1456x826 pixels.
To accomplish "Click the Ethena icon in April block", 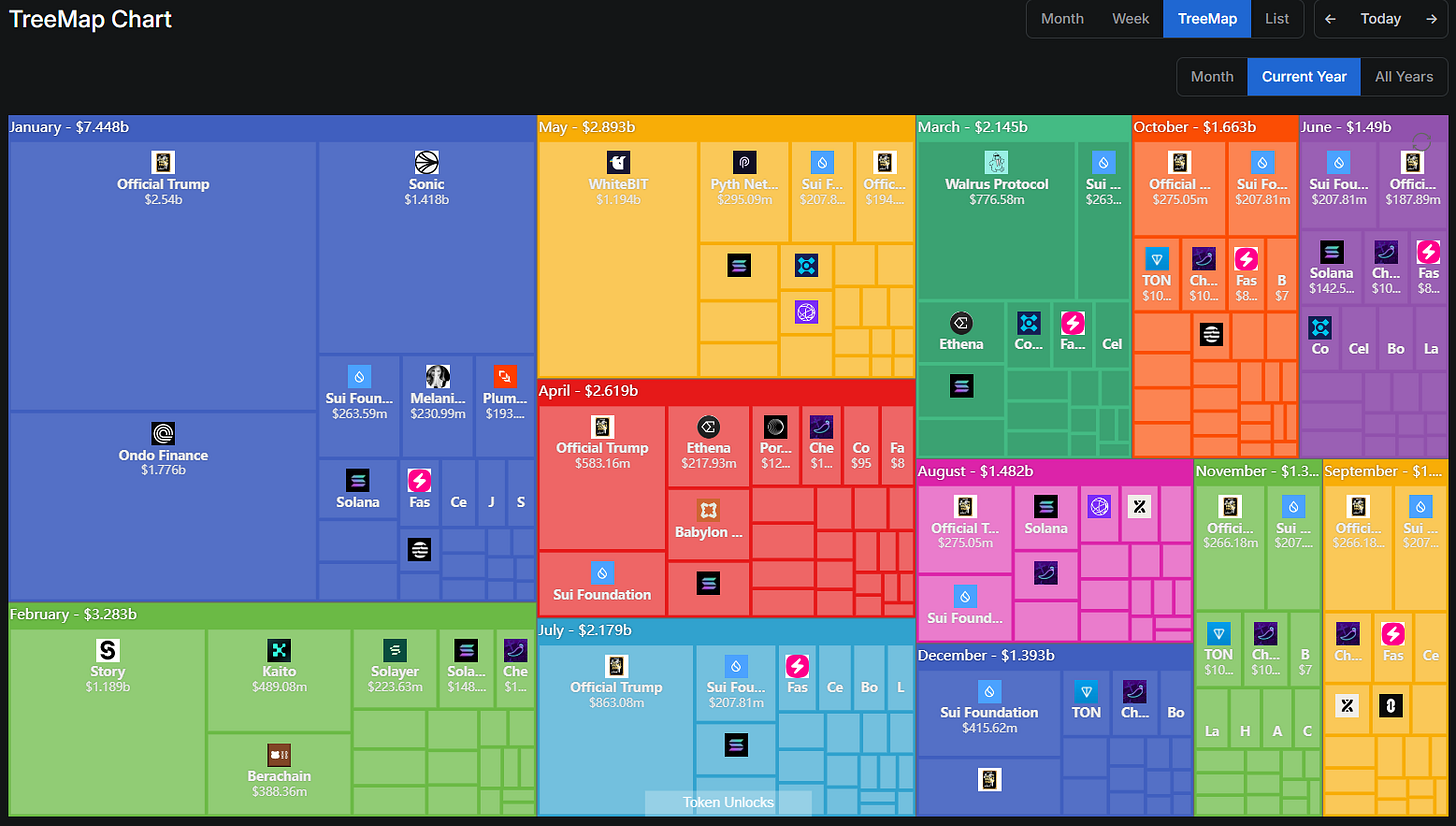I will point(709,426).
